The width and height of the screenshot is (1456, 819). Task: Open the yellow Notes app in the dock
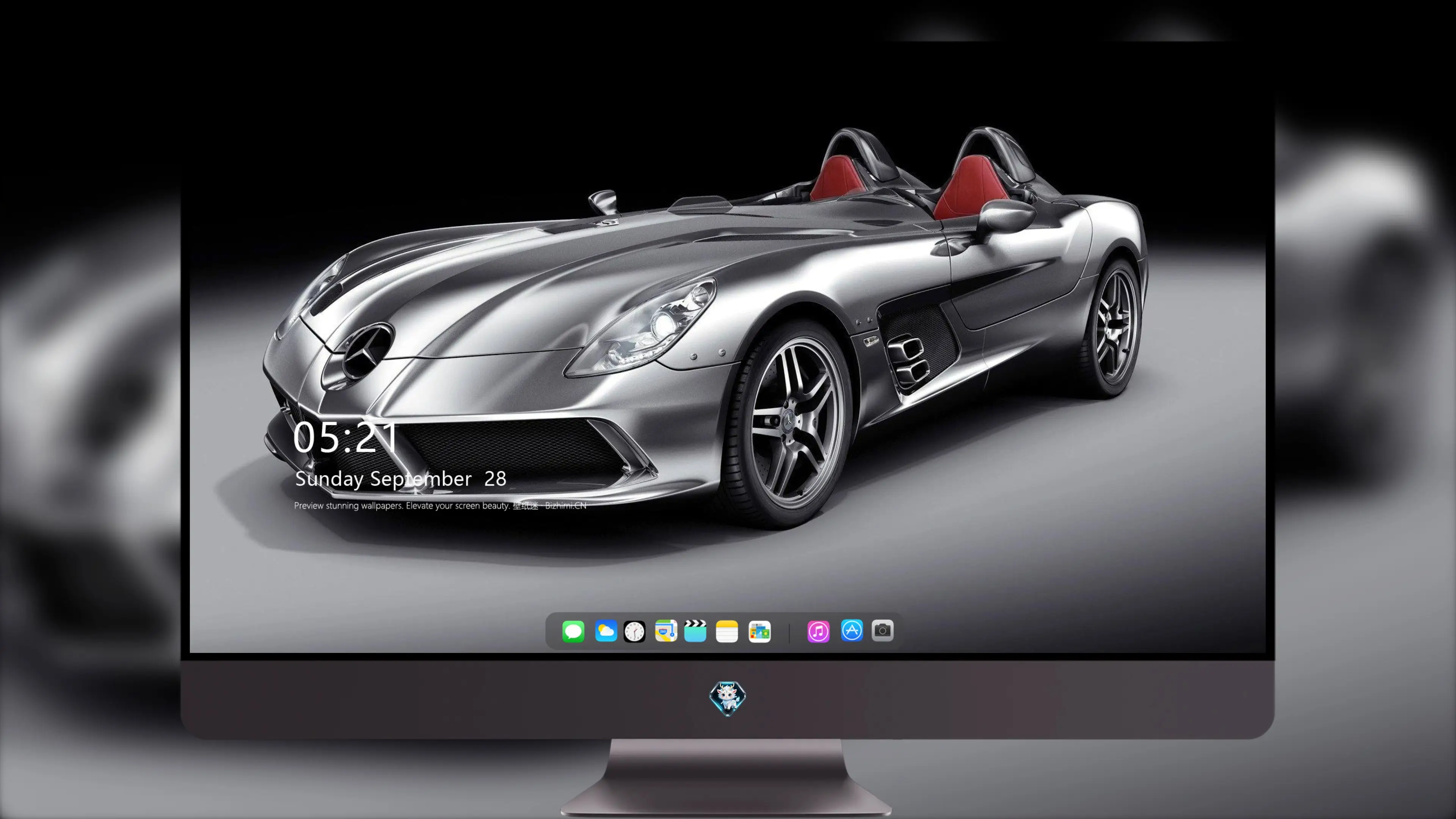click(x=727, y=631)
